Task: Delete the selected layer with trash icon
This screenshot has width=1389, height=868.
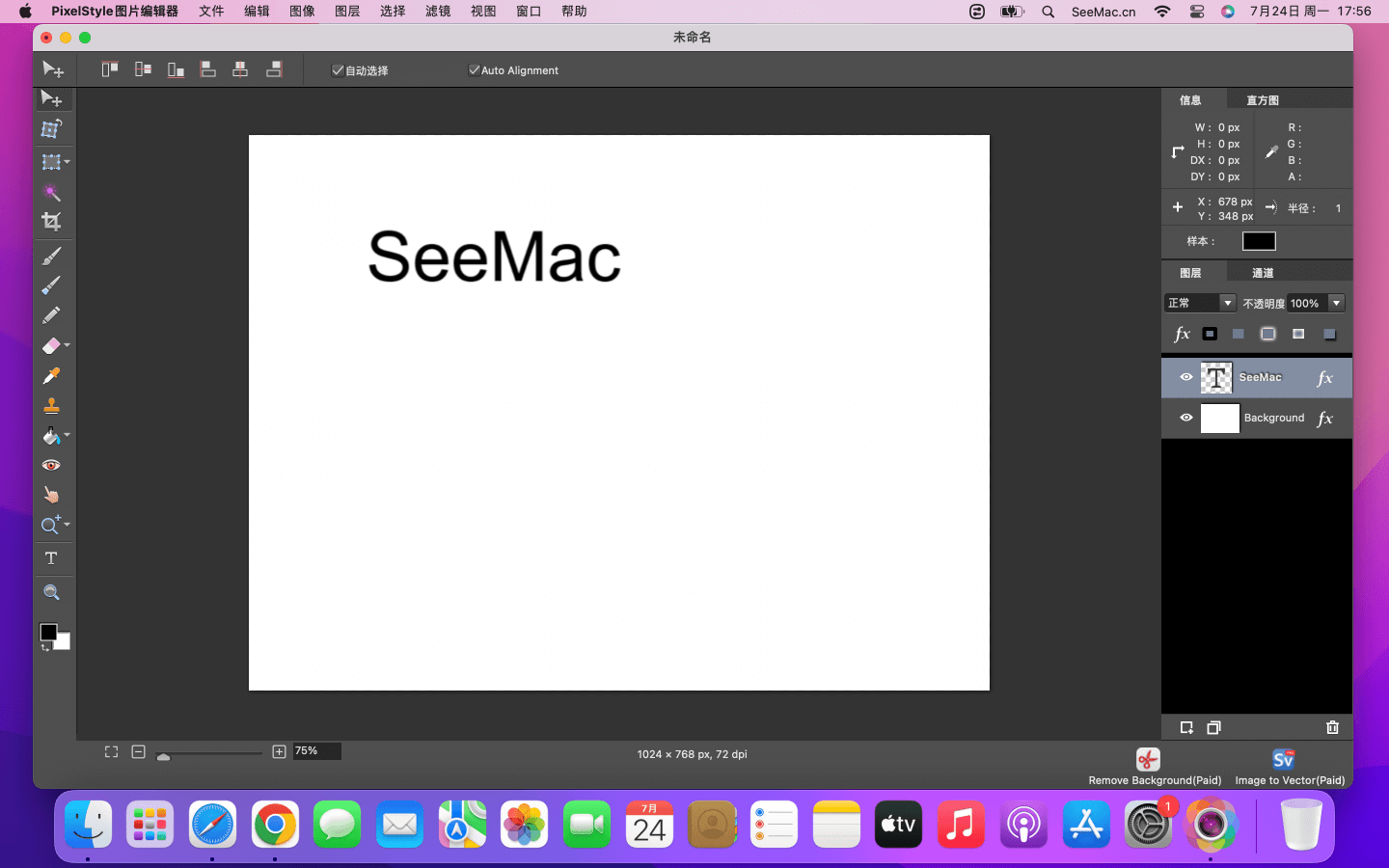Action: tap(1332, 727)
